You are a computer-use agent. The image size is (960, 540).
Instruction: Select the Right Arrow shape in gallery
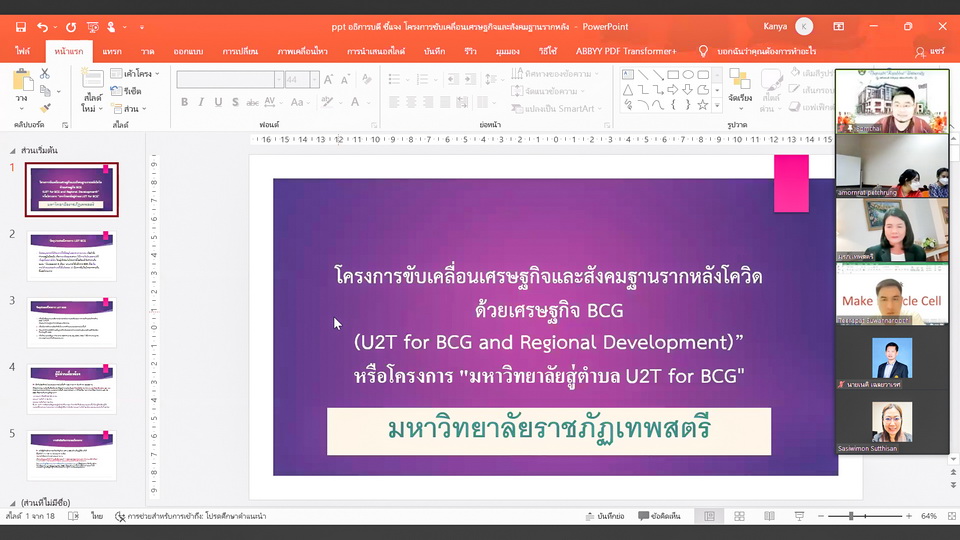(673, 90)
